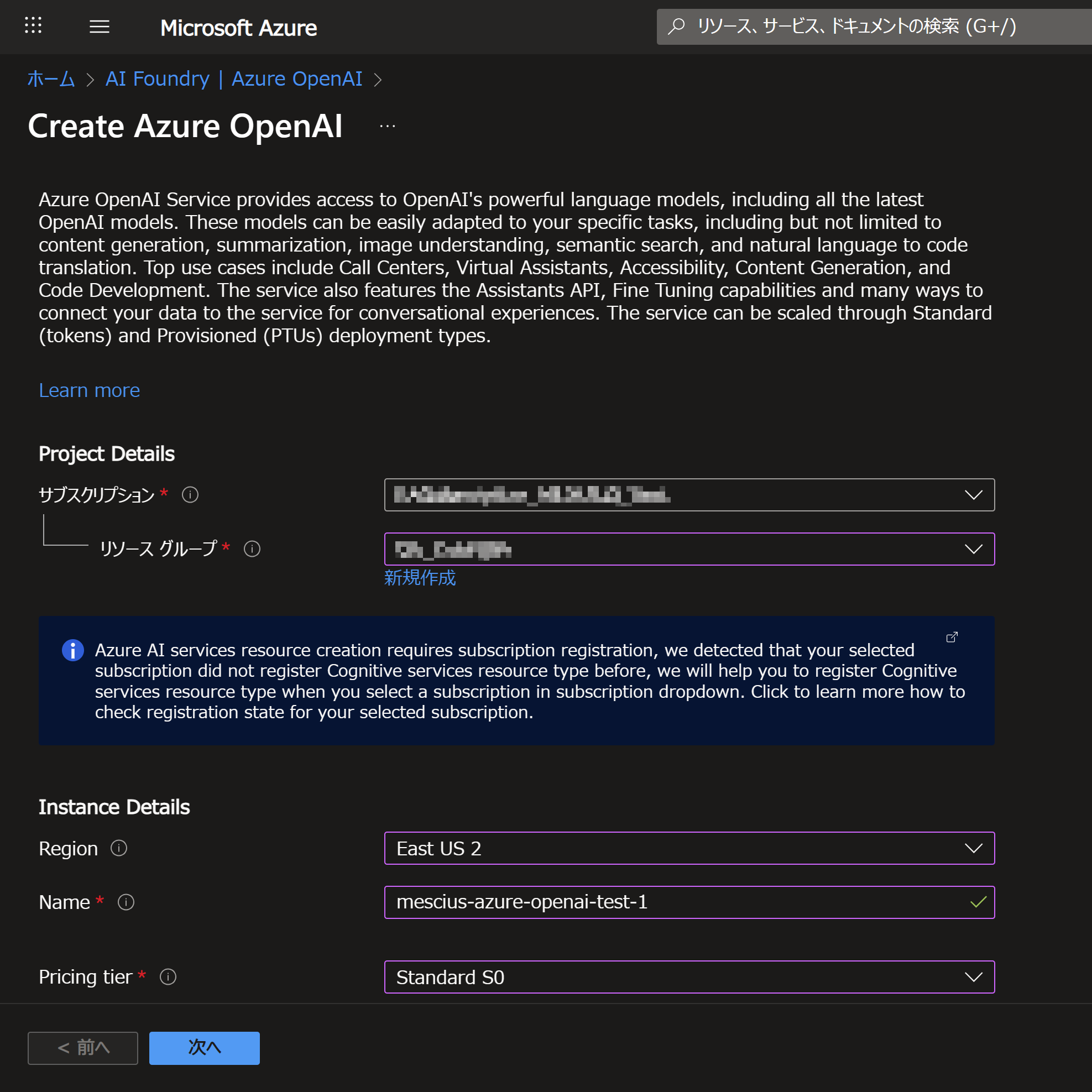This screenshot has height=1092, width=1092.
Task: Focus the resource search box
Action: click(x=874, y=27)
